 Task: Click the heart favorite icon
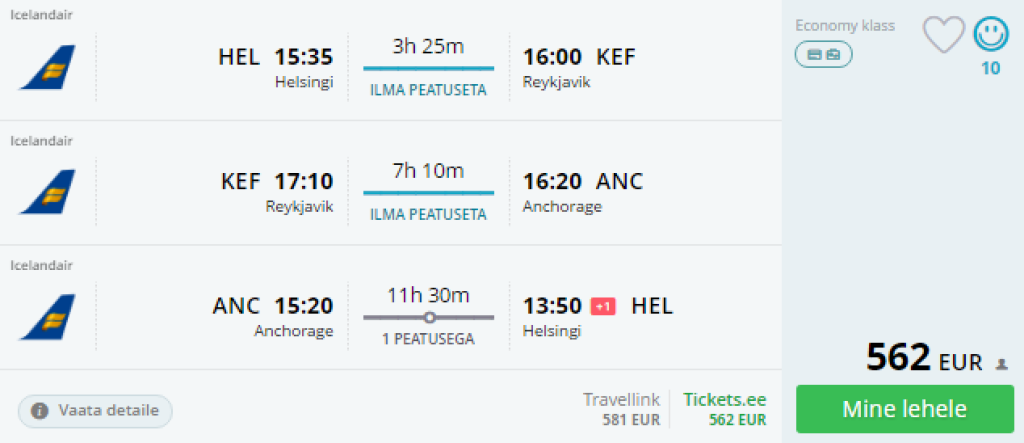tap(942, 35)
